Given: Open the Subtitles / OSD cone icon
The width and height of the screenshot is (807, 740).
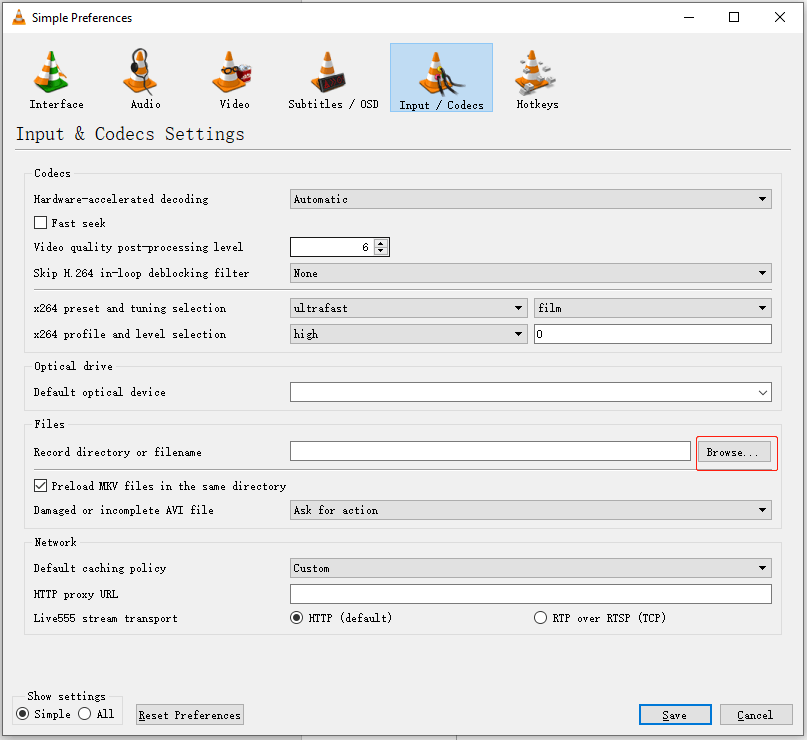Looking at the screenshot, I should tap(328, 72).
